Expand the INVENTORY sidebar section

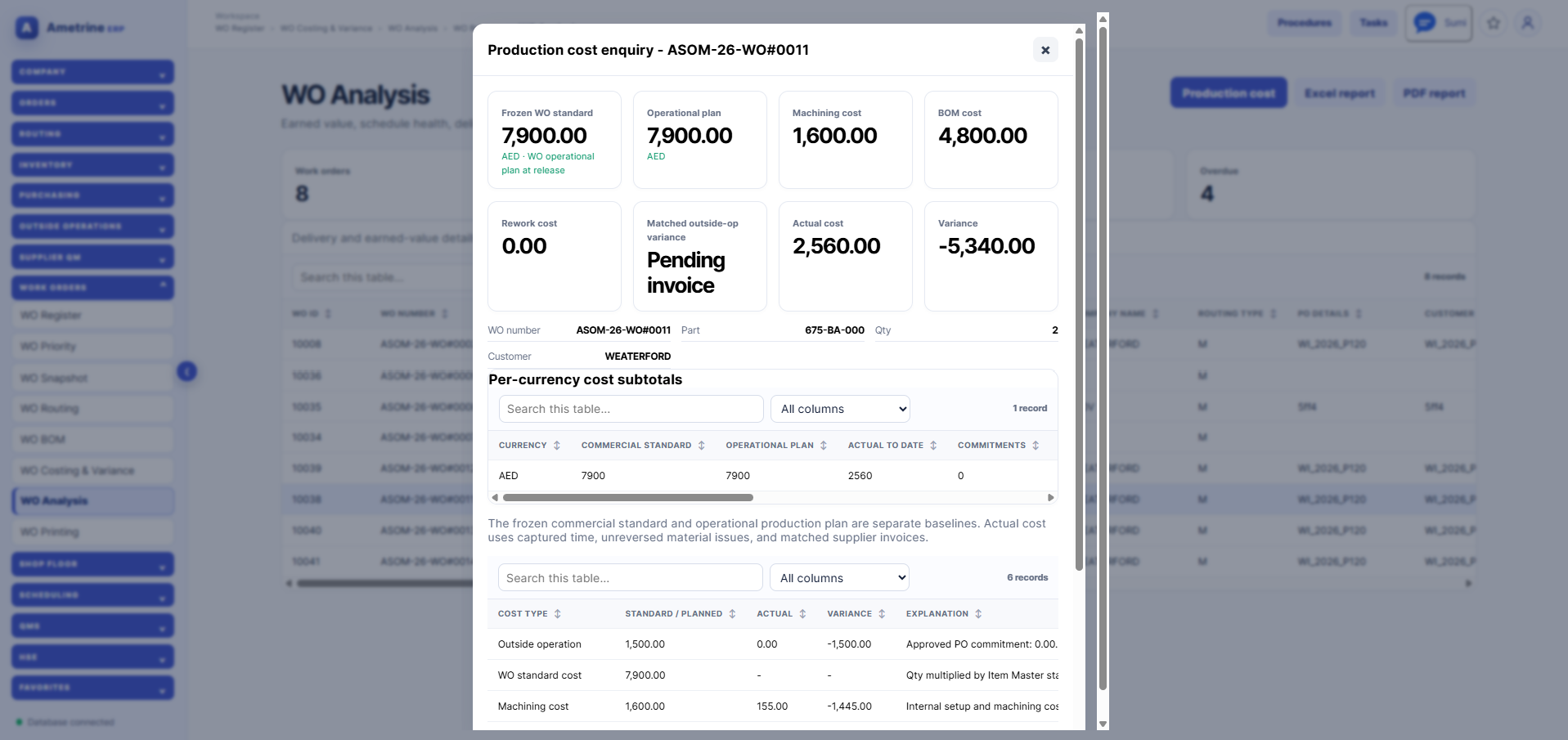tap(92, 165)
